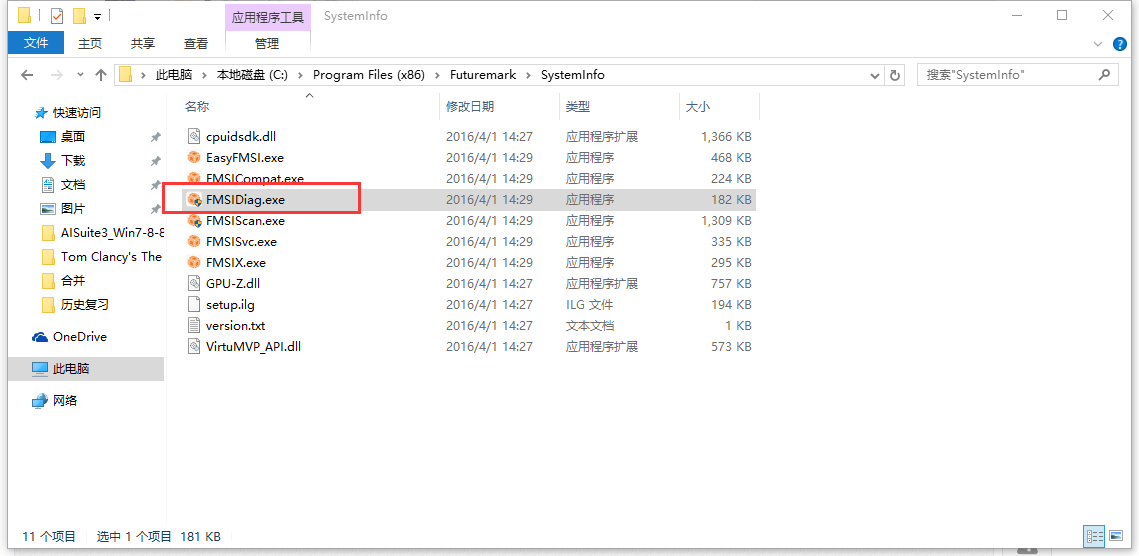1139x556 pixels.
Task: Go up one folder level
Action: [x=101, y=75]
